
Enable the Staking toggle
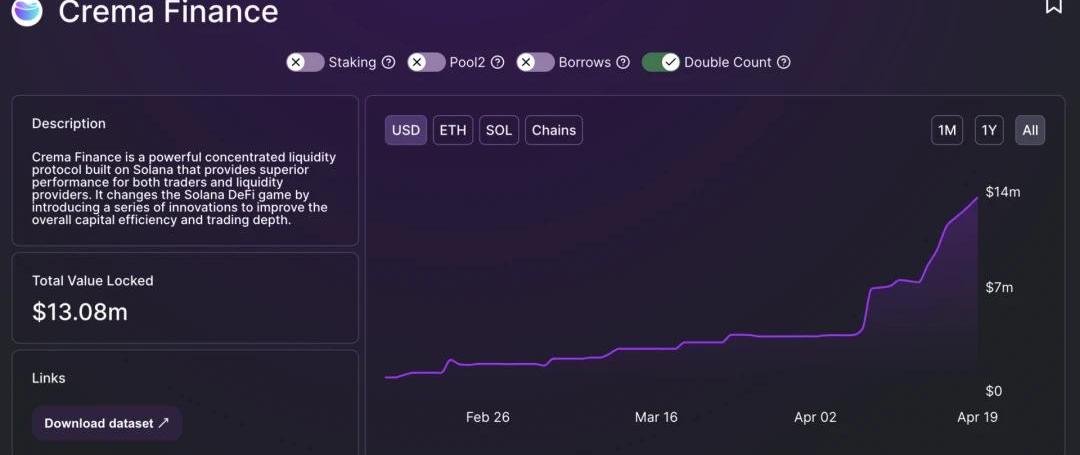[306, 62]
